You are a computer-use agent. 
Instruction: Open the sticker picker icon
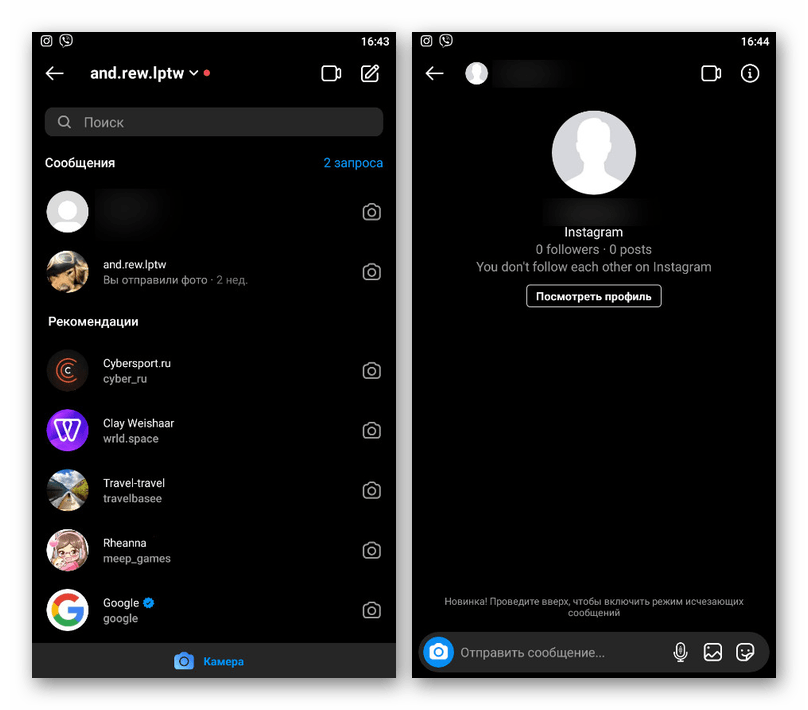click(745, 652)
